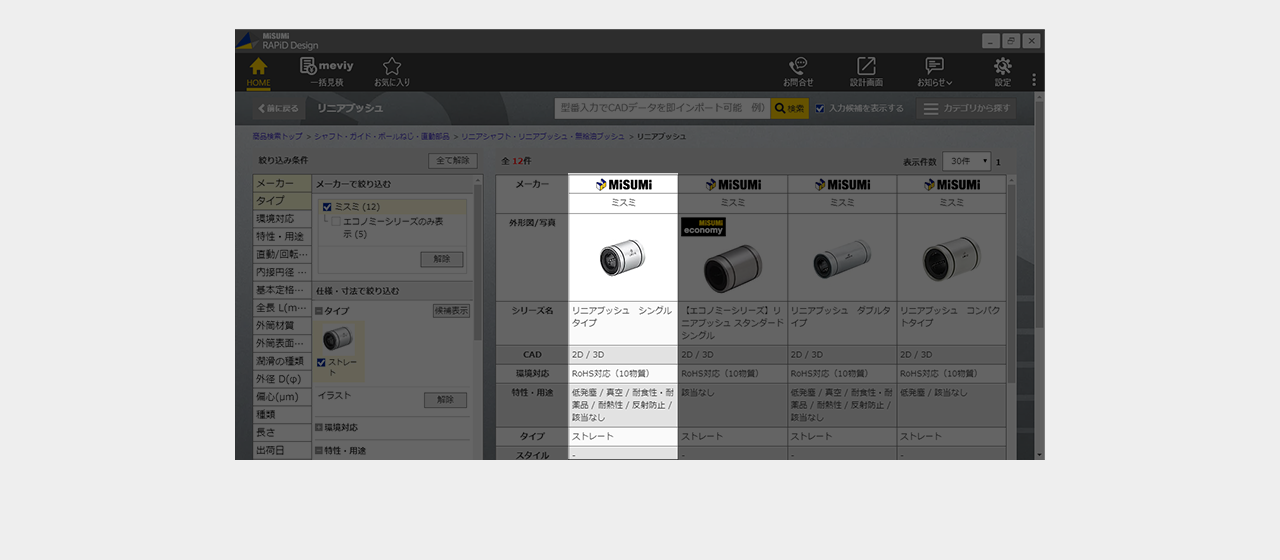
Task: Click the highlighted single-type linear bushing image
Action: [622, 257]
